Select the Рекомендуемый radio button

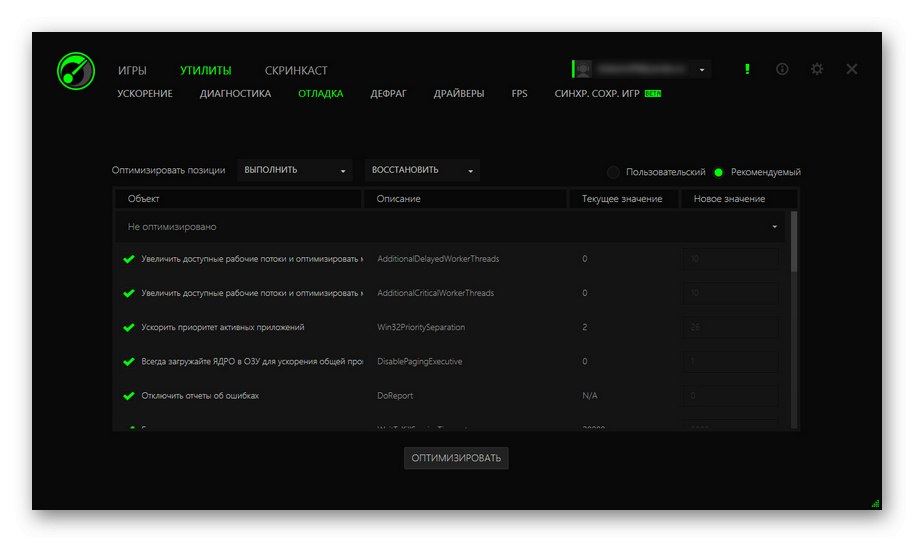pos(719,172)
